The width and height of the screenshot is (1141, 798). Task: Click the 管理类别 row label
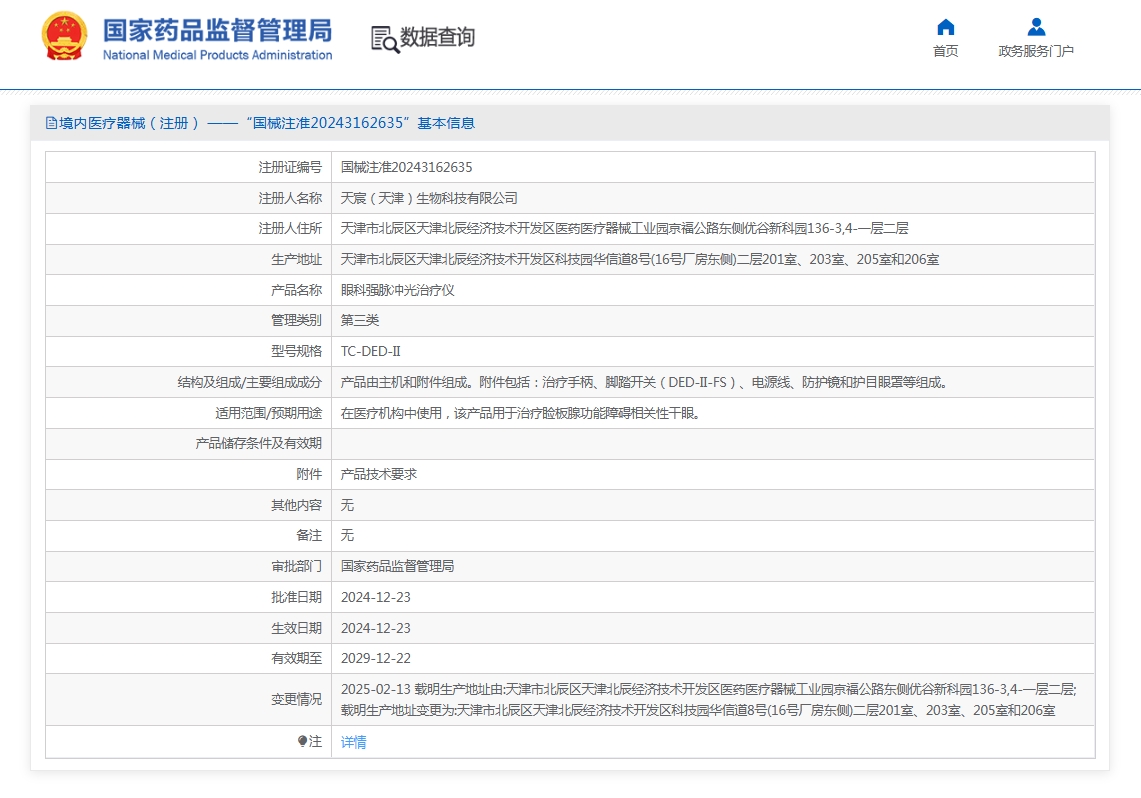(x=296, y=321)
